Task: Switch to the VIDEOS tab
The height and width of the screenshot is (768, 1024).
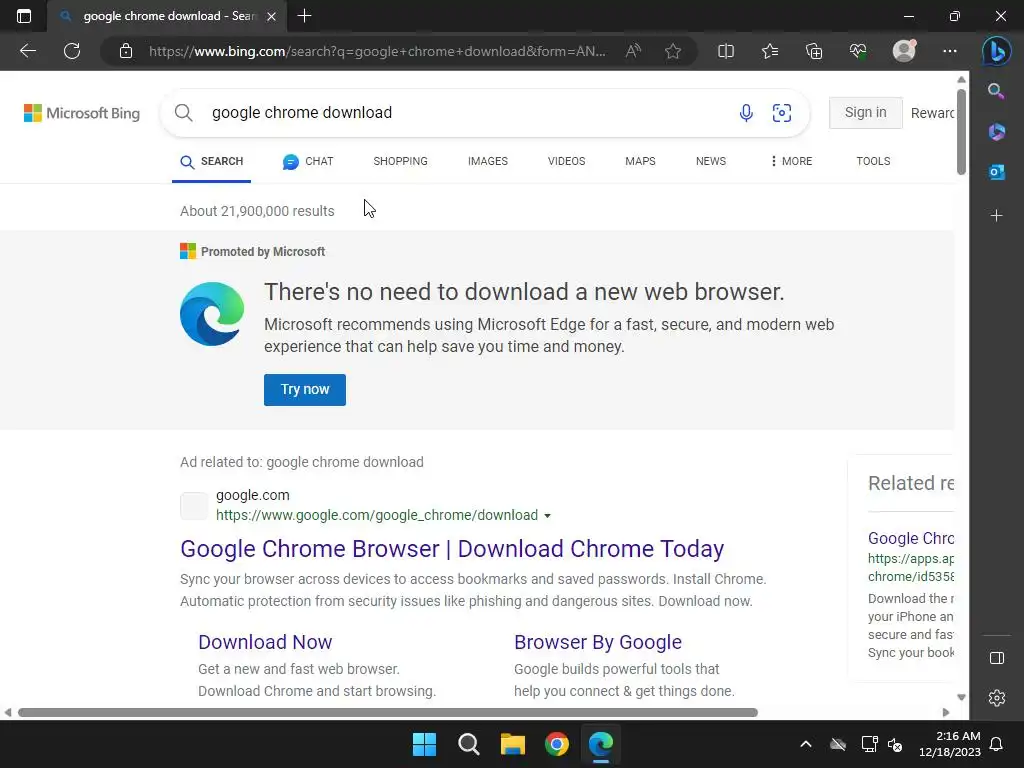Action: 566,161
